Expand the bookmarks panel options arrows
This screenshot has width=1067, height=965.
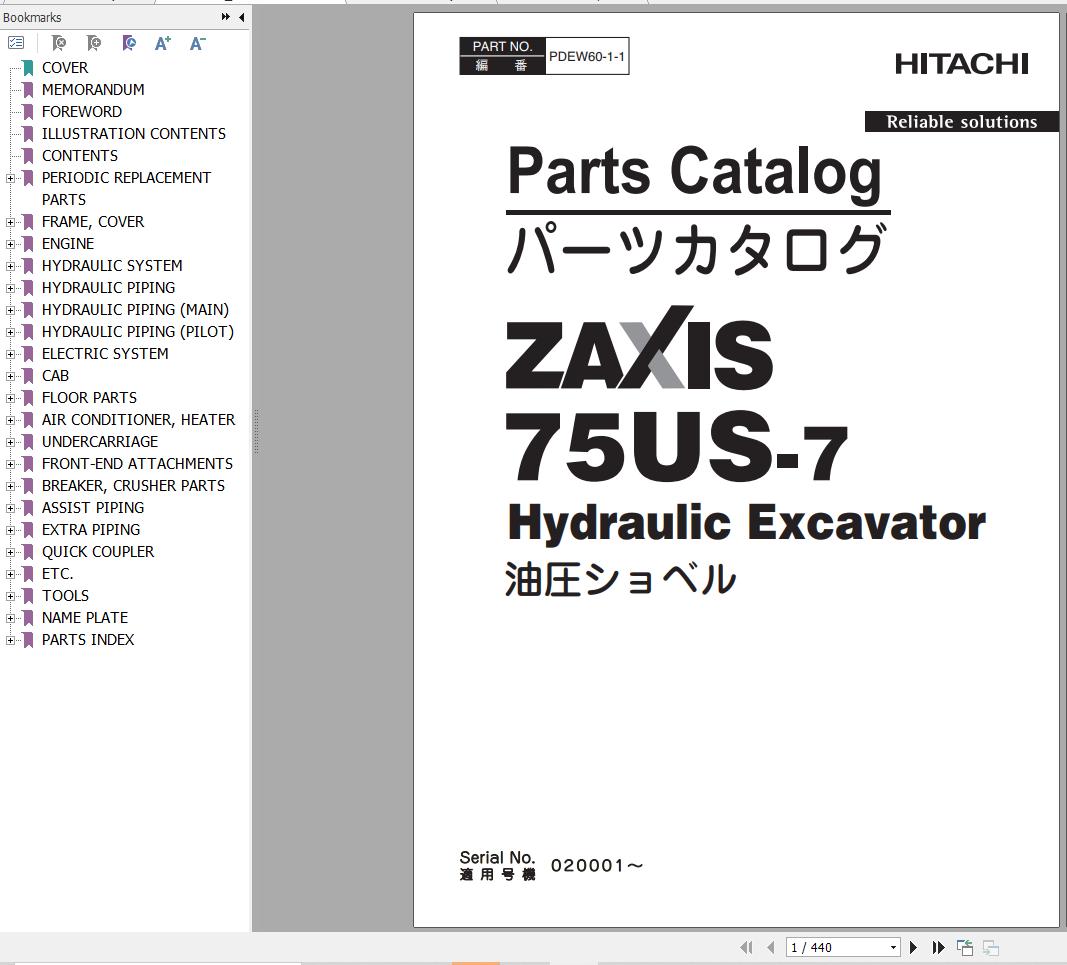pyautogui.click(x=226, y=17)
